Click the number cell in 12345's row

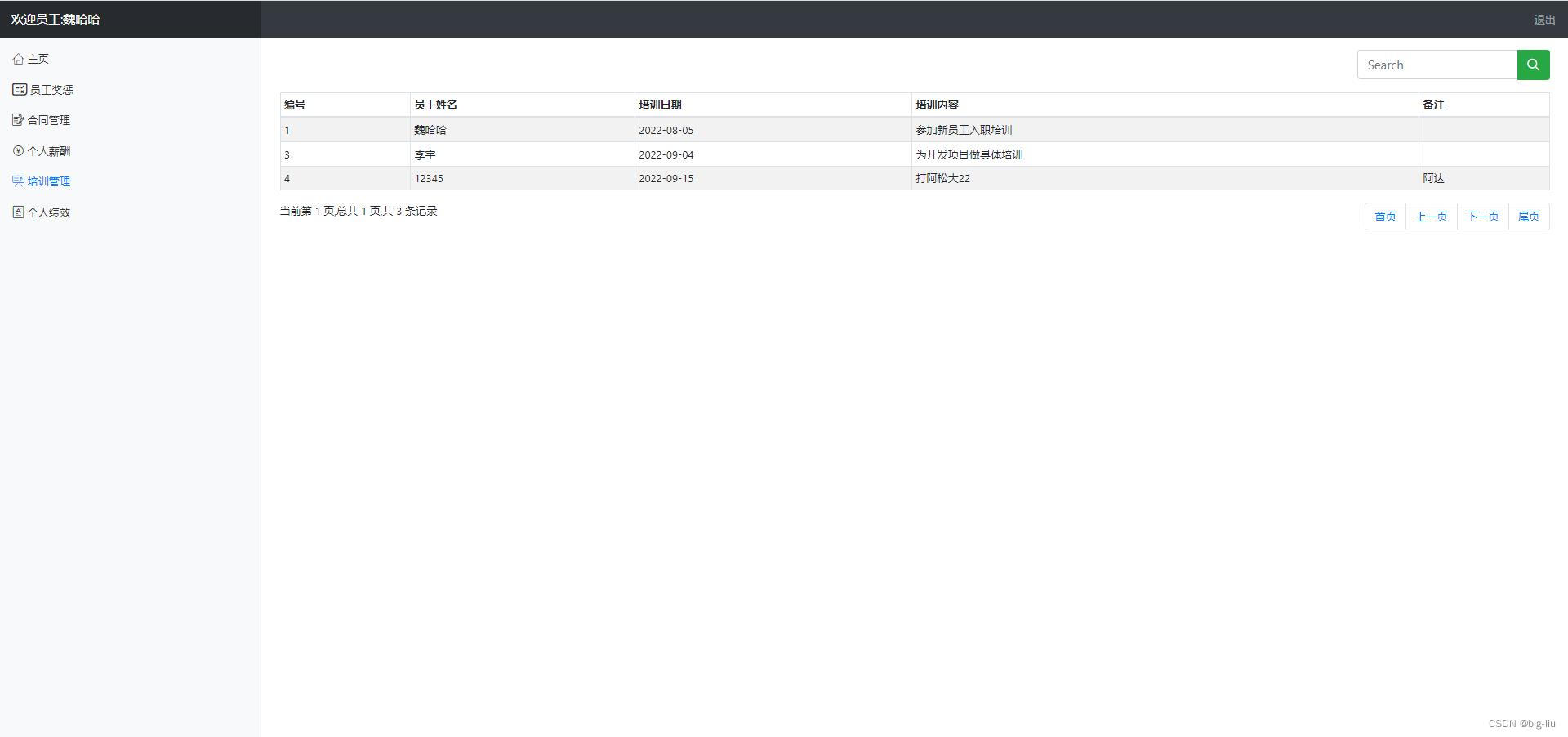345,178
